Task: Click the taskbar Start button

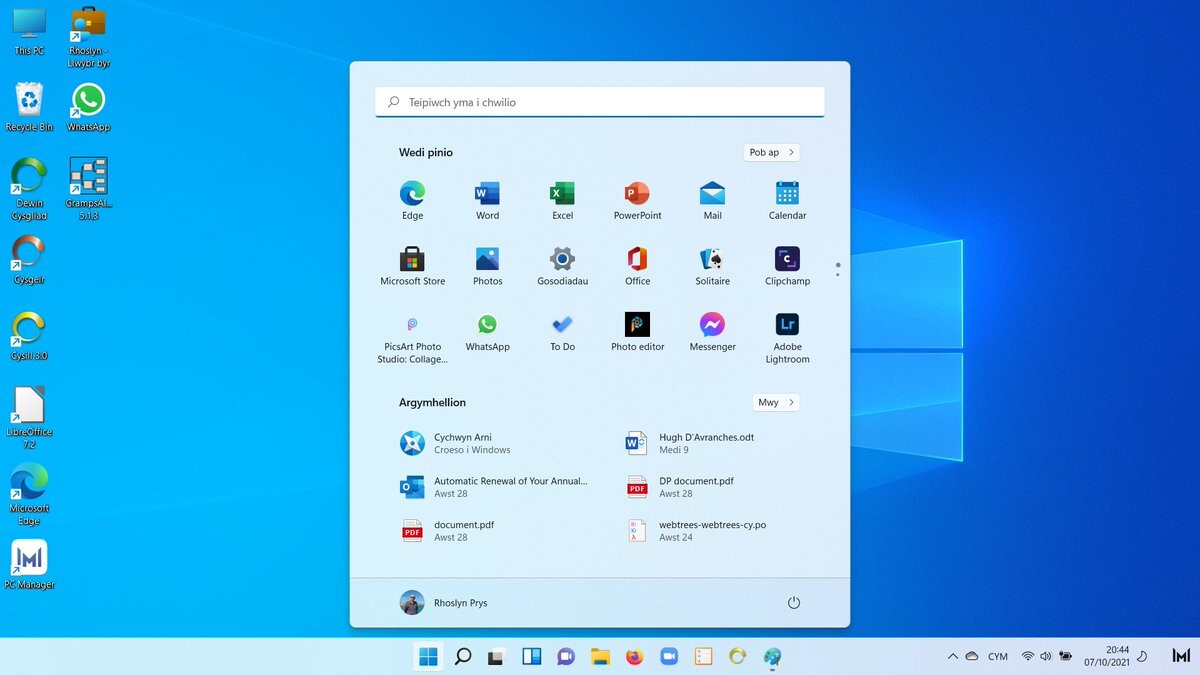Action: pyautogui.click(x=429, y=656)
